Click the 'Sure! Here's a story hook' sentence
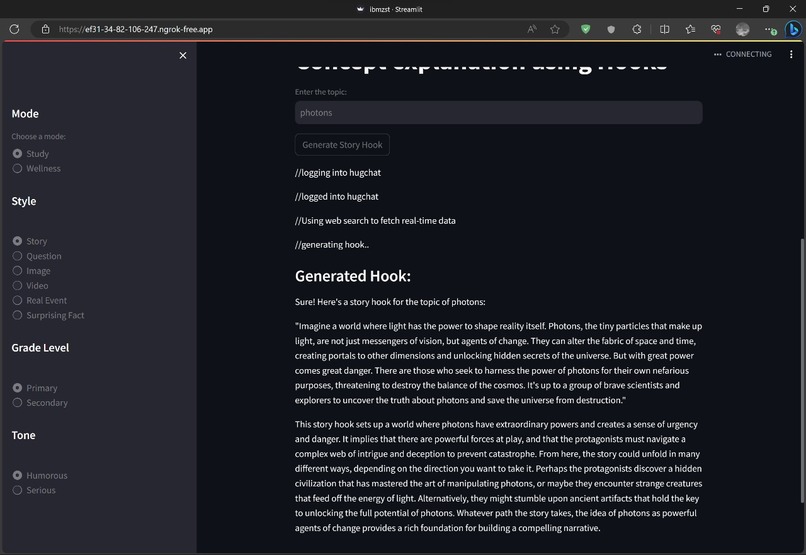The image size is (806, 555). 390,302
